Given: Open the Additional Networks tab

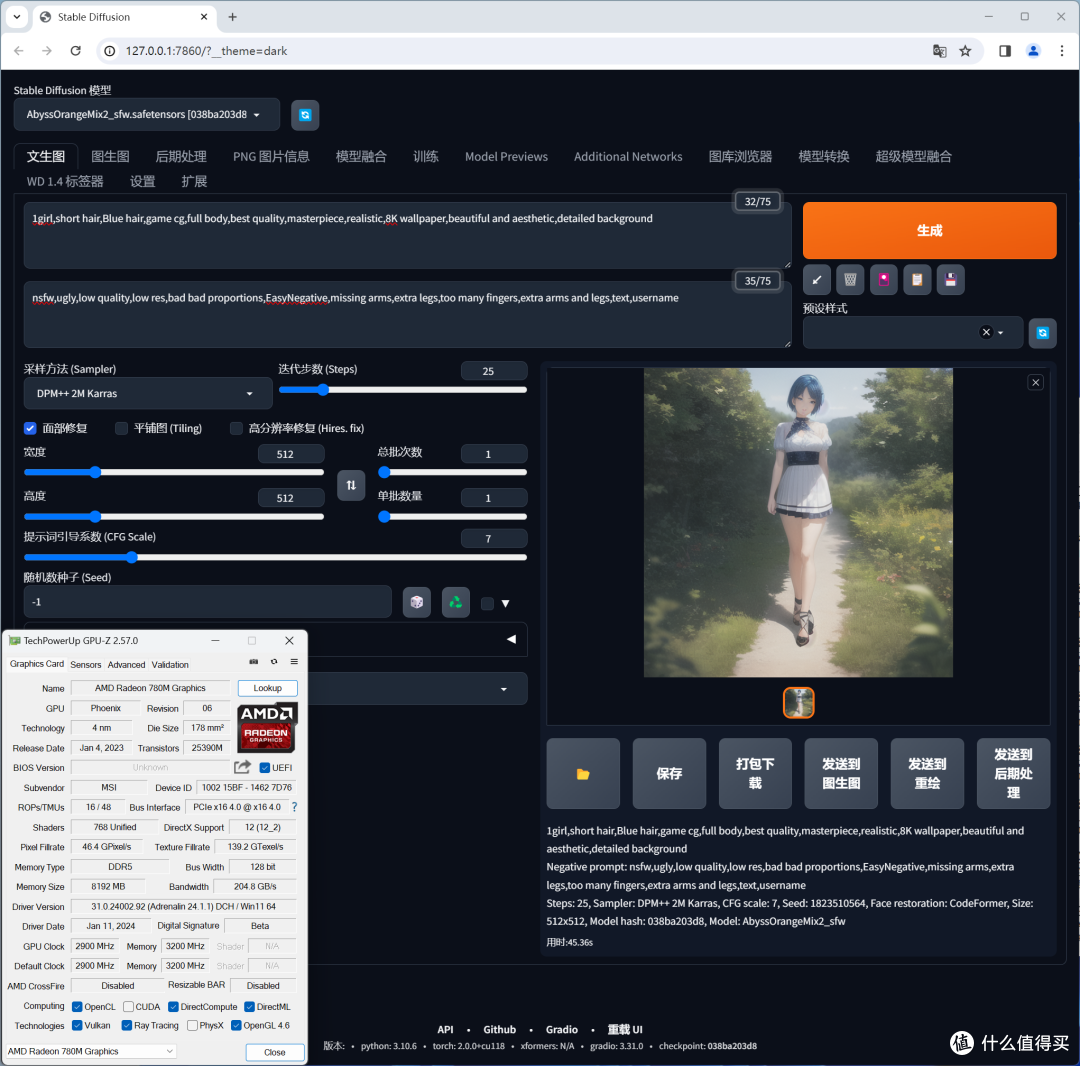Looking at the screenshot, I should coord(628,156).
